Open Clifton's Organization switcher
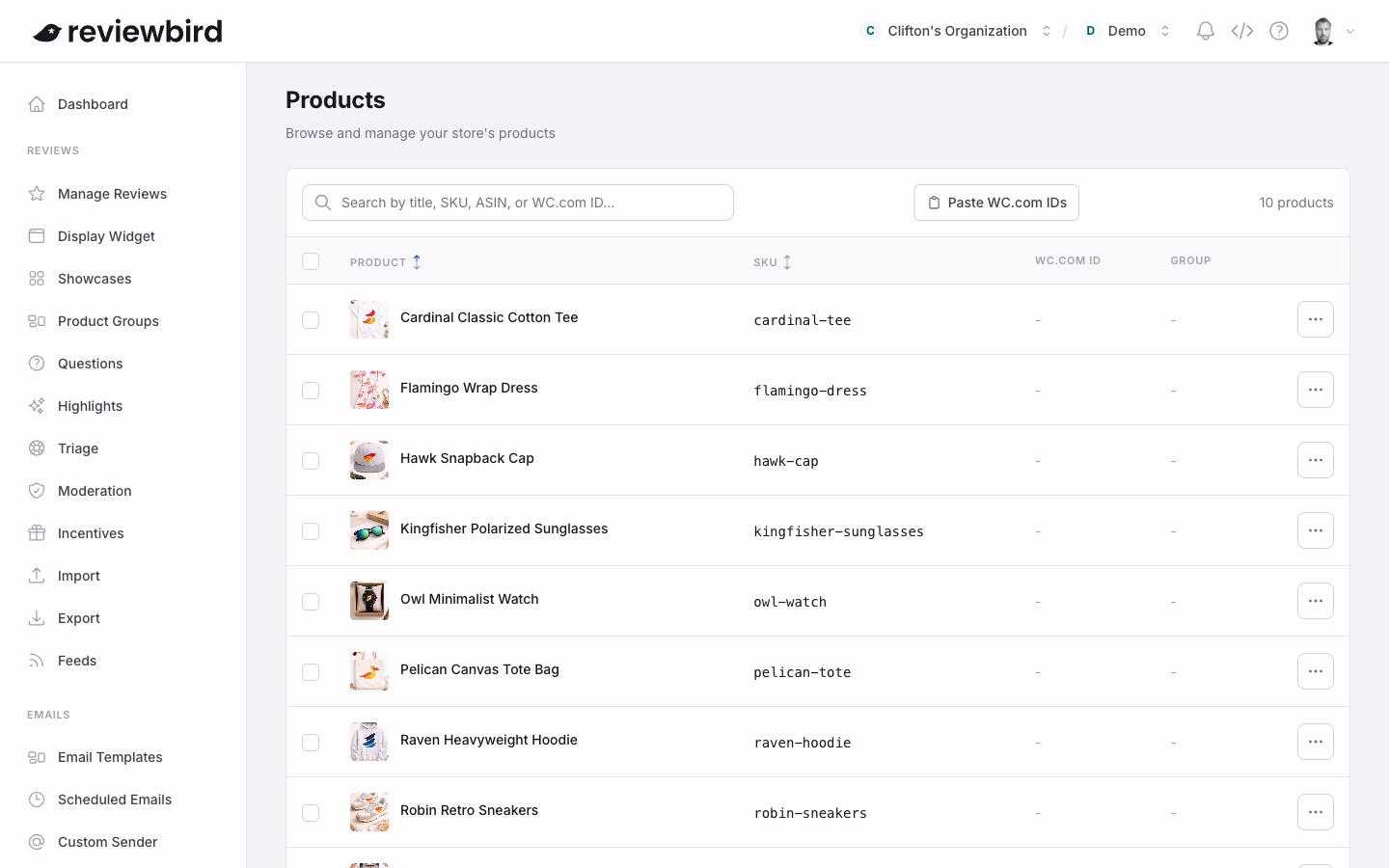This screenshot has height=868, width=1389. 956,31
